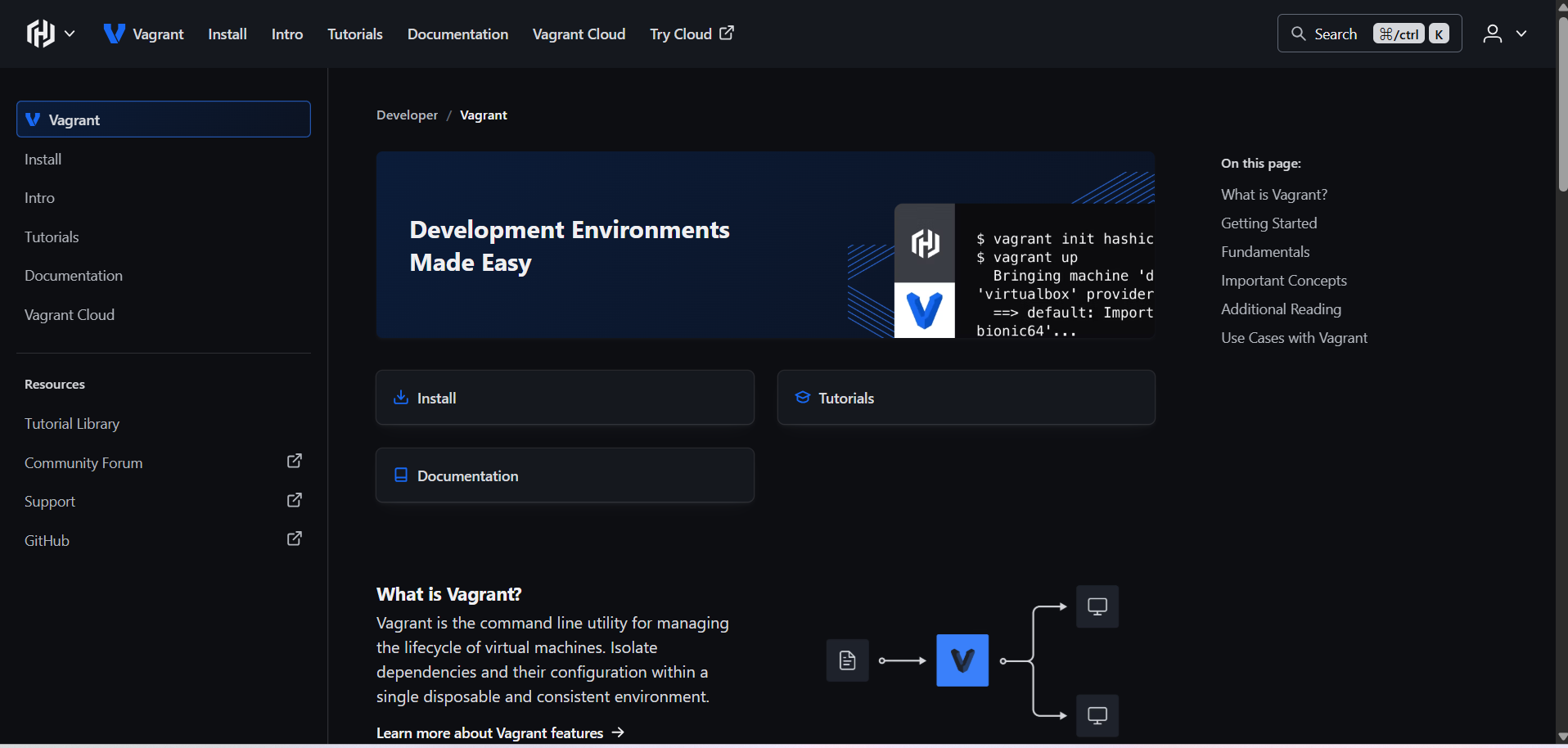Open Intro in the sidebar
This screenshot has width=1568, height=748.
click(39, 198)
